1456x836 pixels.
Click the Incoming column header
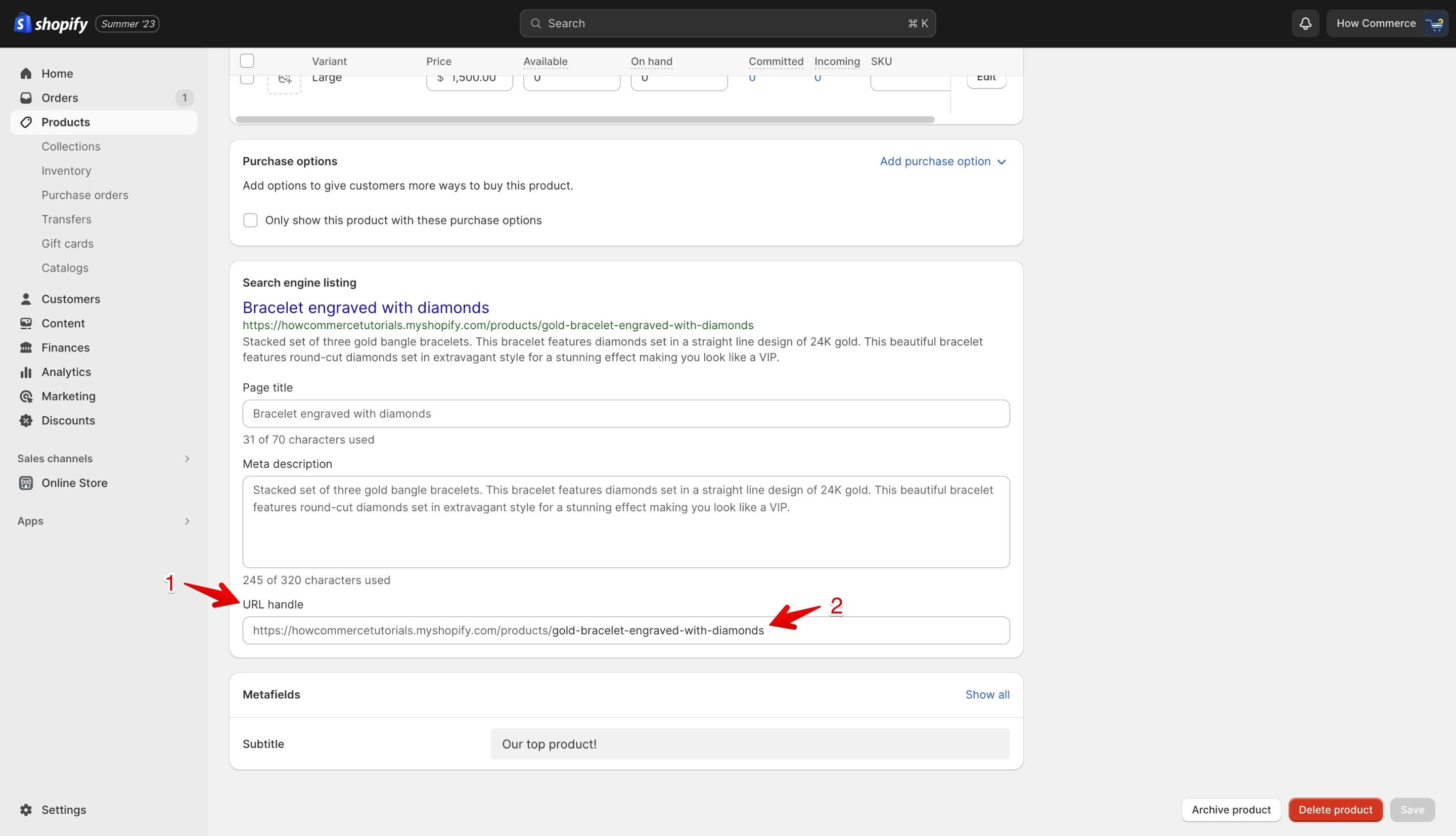837,61
